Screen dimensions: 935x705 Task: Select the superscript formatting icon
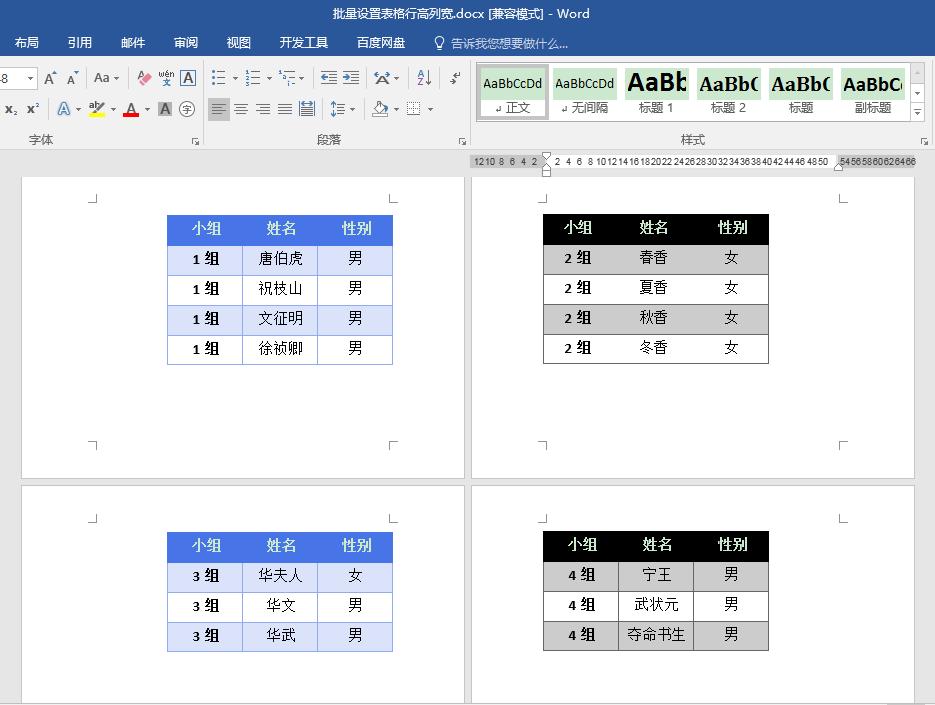click(34, 110)
